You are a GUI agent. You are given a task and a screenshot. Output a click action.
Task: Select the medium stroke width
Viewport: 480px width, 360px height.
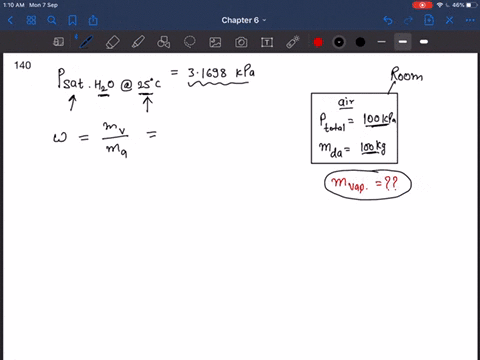click(x=403, y=42)
